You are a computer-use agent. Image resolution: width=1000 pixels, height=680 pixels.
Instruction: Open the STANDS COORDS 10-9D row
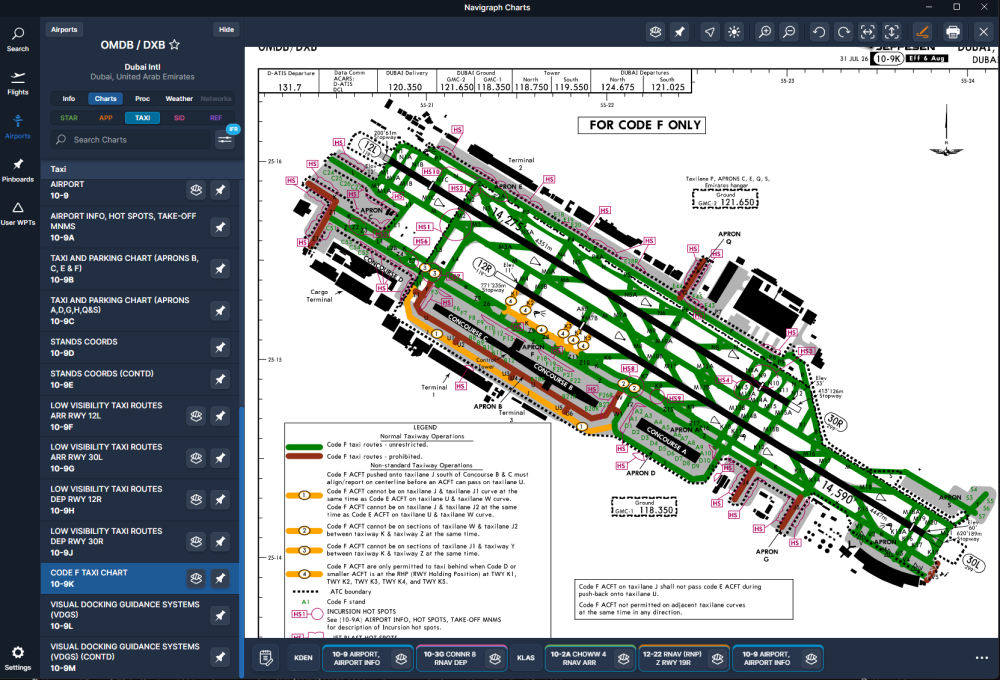(x=140, y=348)
